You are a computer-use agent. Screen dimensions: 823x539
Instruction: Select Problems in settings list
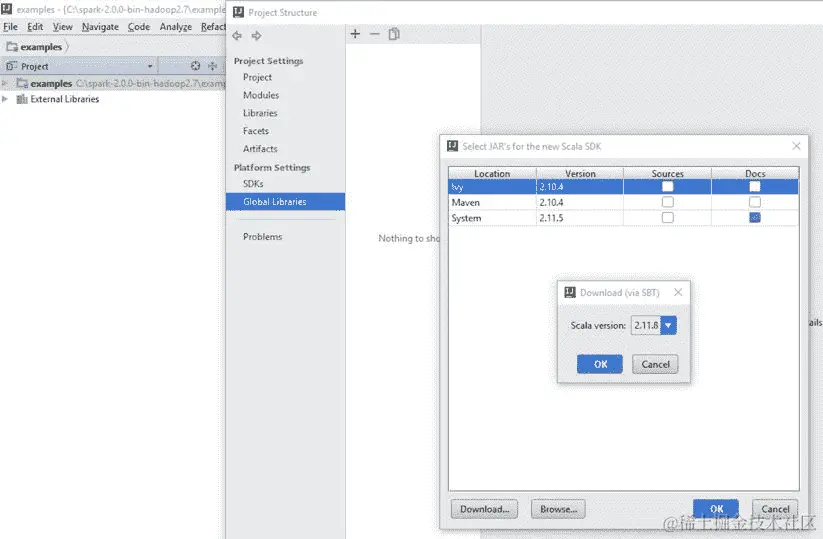coord(262,237)
